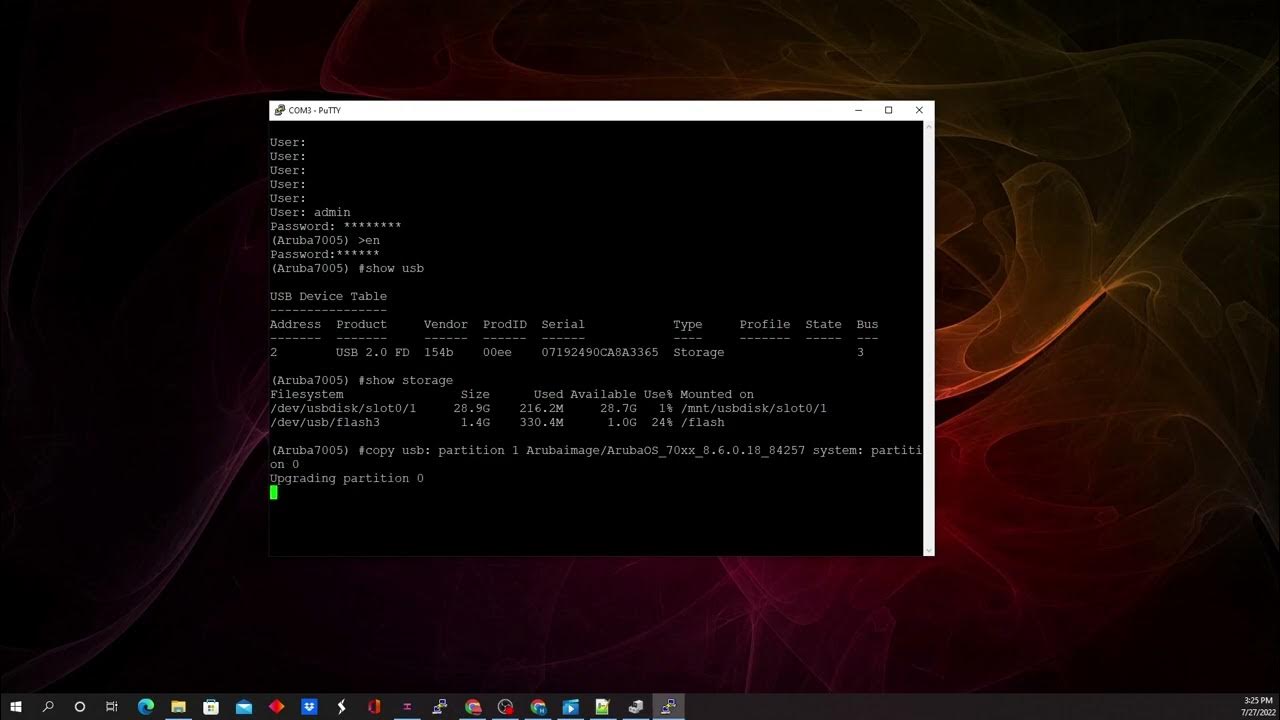Click the PuTTY terminal vertical scrollbar
Image resolution: width=1280 pixels, height=720 pixels.
pyautogui.click(x=929, y=338)
